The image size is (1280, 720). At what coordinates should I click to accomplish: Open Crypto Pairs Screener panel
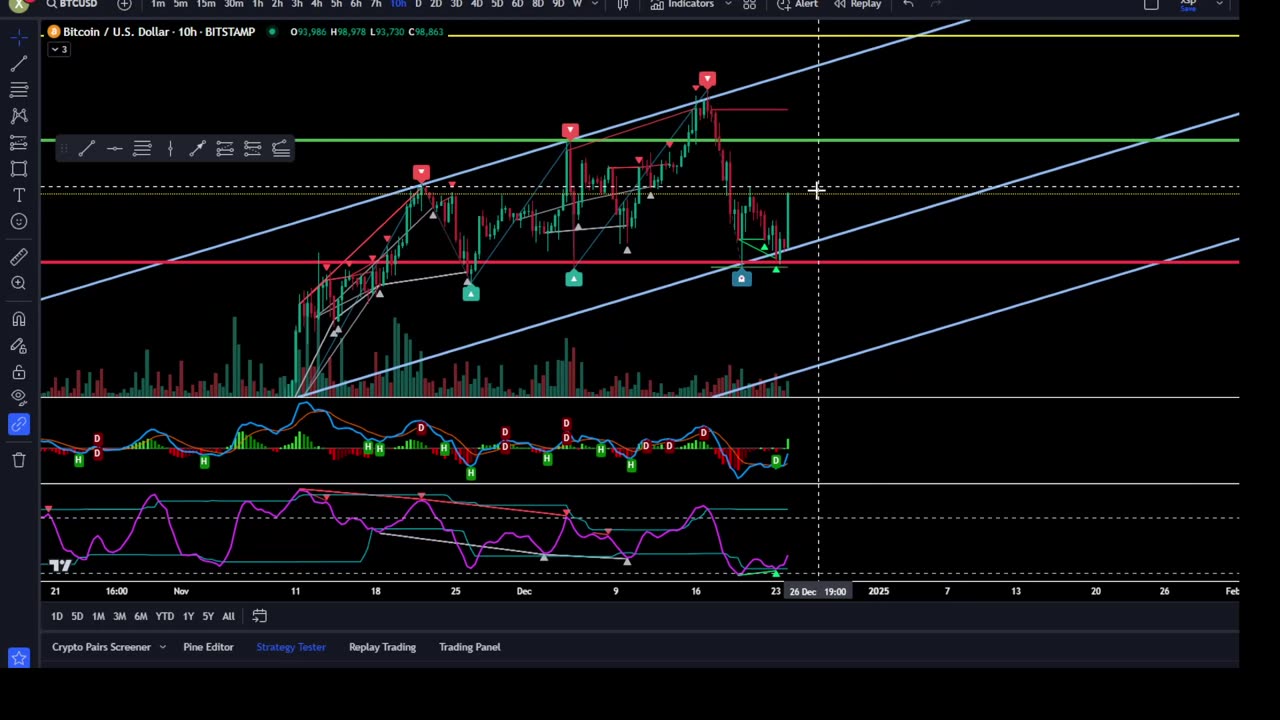point(101,647)
